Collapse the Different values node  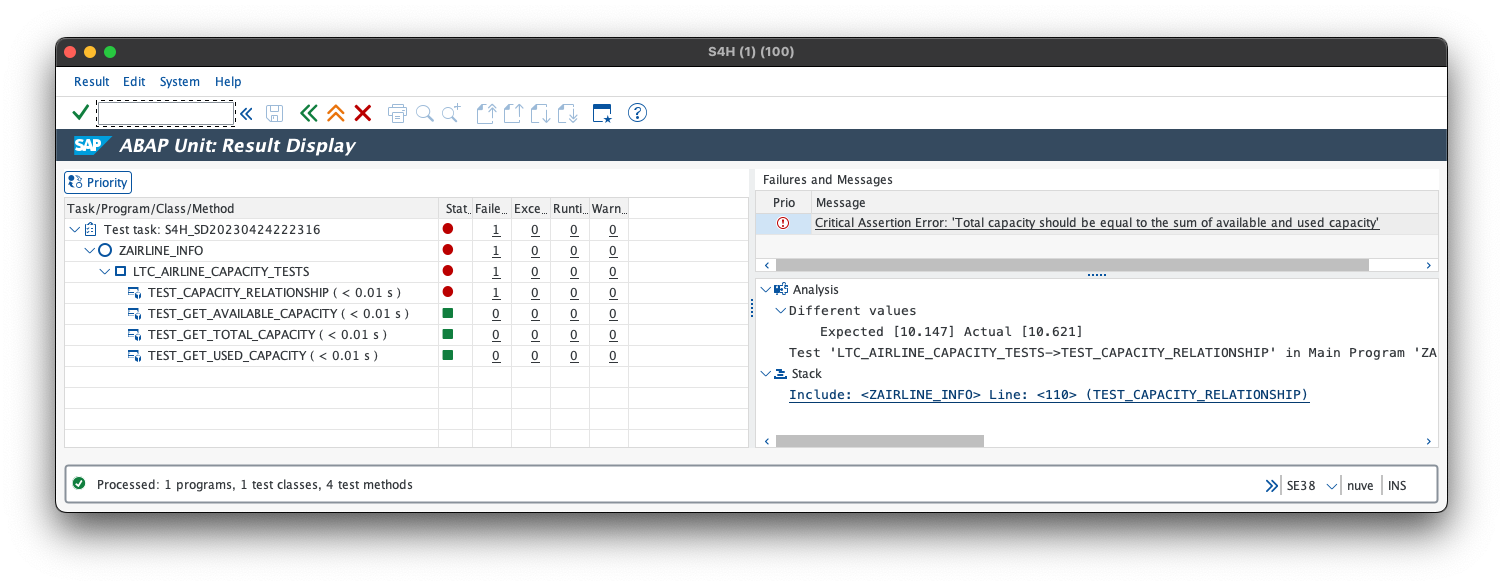pyautogui.click(x=781, y=310)
